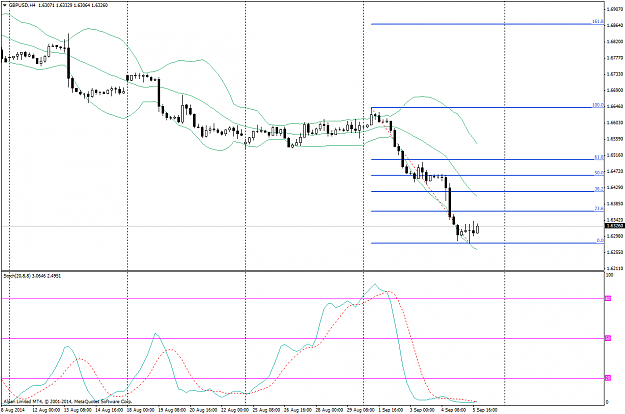Click the 1.69070 price axis label

614,8
